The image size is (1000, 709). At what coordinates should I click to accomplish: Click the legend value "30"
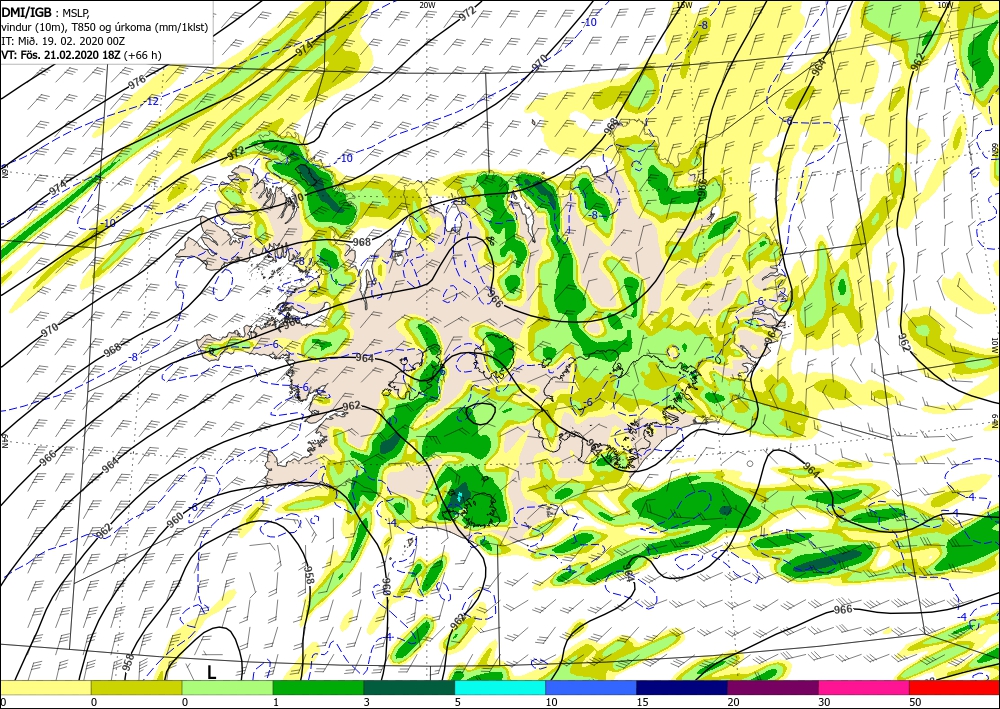[x=825, y=702]
